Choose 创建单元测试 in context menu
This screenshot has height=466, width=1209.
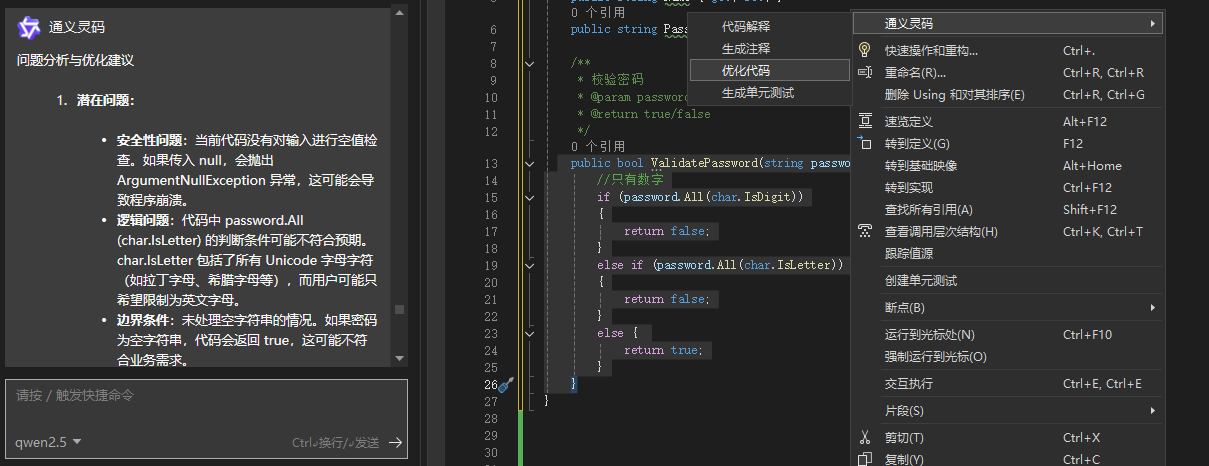(1008, 280)
